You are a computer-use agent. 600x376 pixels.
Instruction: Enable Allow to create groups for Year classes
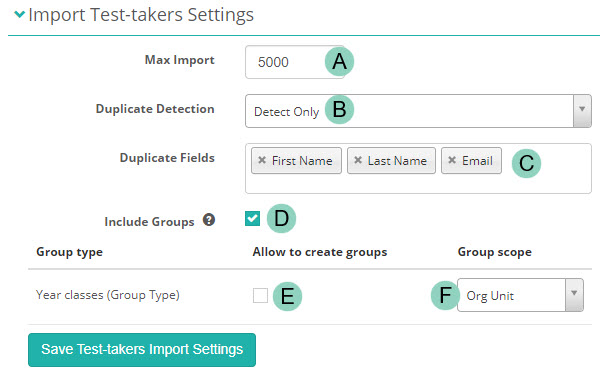tap(260, 295)
